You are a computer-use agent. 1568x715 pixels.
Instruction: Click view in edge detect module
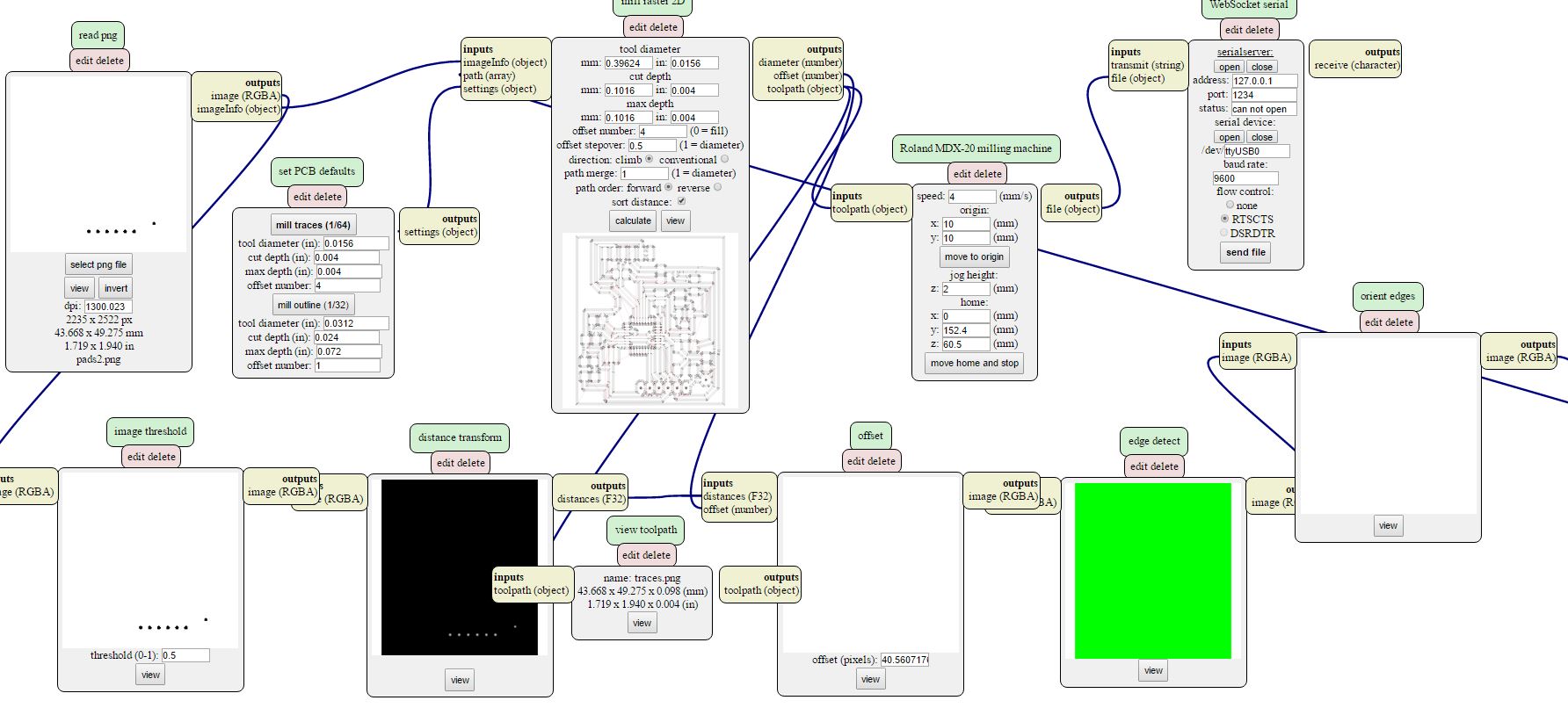point(1153,670)
